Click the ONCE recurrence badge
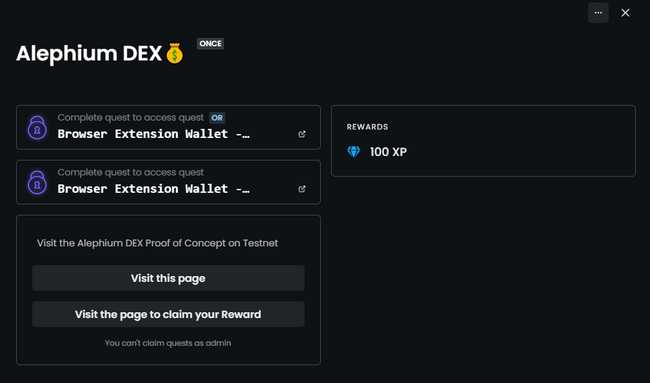The height and width of the screenshot is (383, 650). (210, 44)
